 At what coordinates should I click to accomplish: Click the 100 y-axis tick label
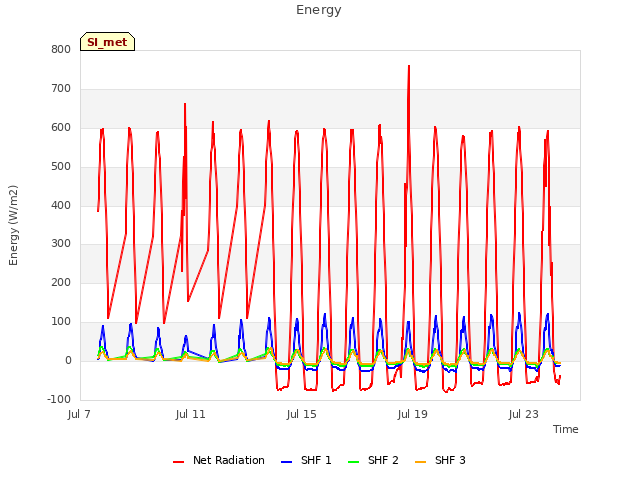[x=61, y=322]
